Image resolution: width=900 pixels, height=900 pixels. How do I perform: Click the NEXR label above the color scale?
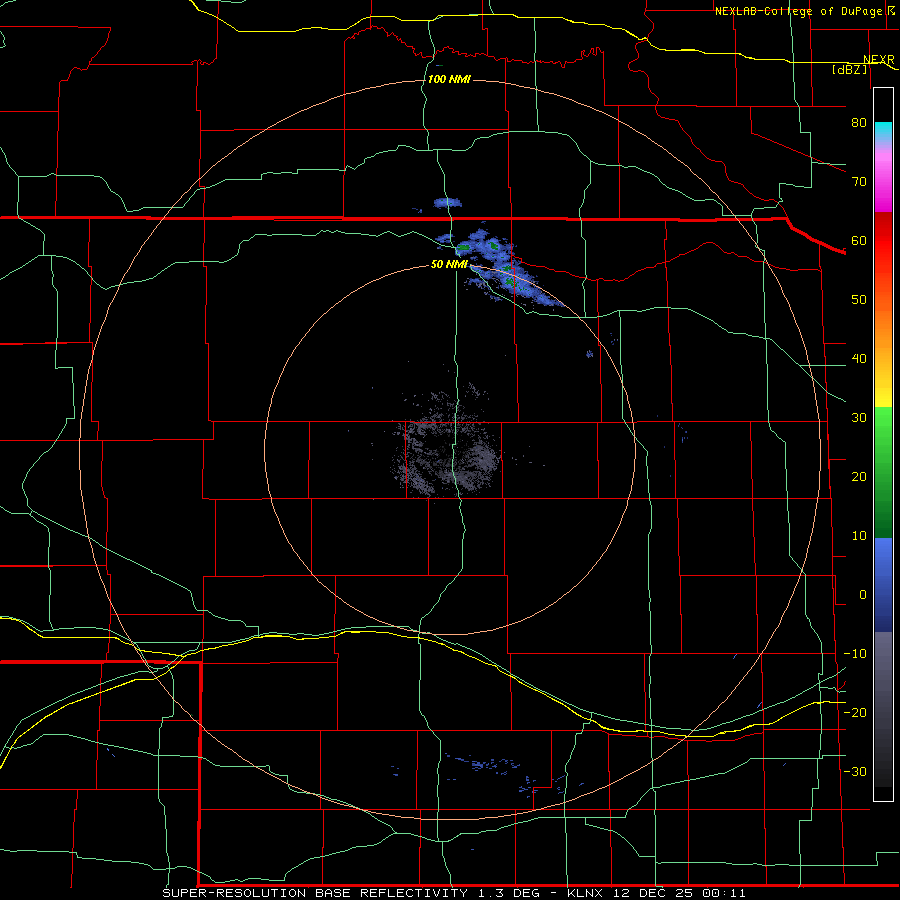[x=878, y=59]
